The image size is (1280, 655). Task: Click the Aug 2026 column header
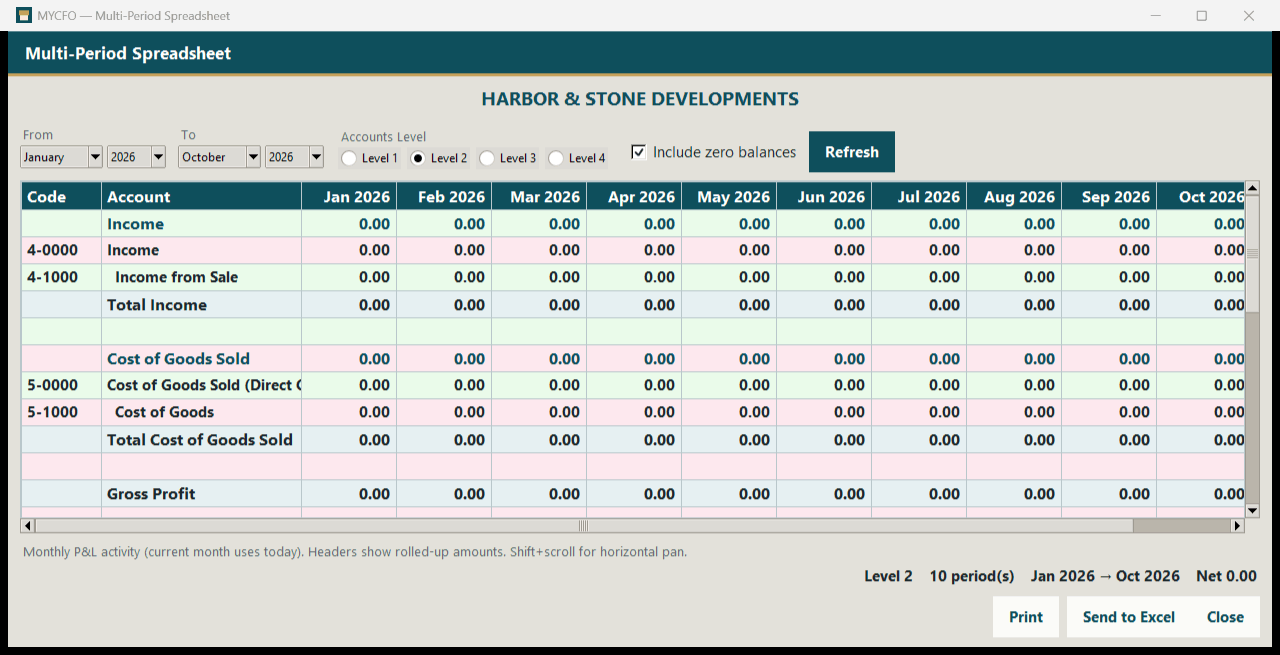pos(1014,197)
